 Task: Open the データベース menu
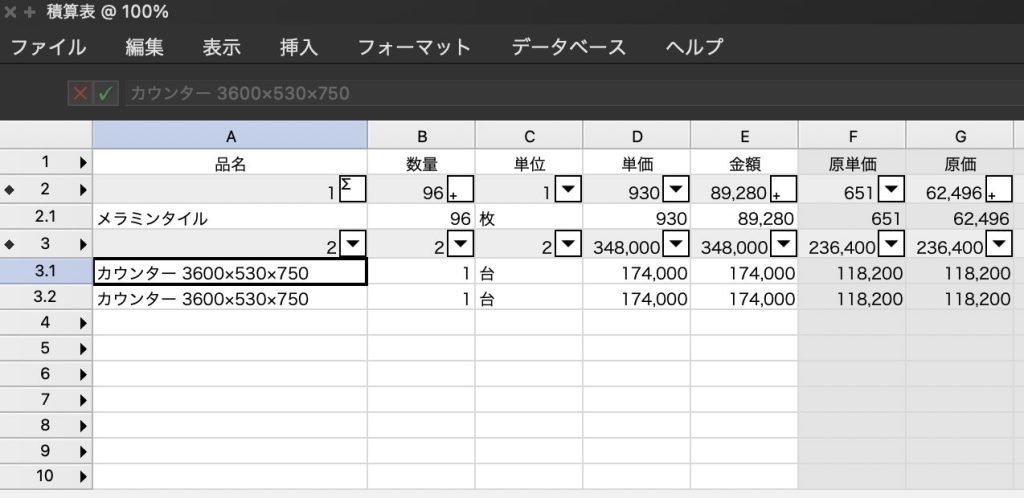click(x=568, y=47)
